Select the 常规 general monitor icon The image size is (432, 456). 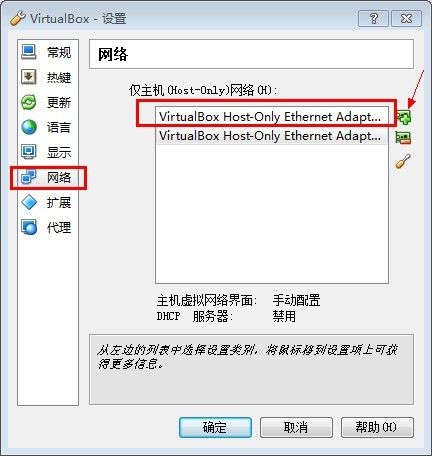point(29,52)
